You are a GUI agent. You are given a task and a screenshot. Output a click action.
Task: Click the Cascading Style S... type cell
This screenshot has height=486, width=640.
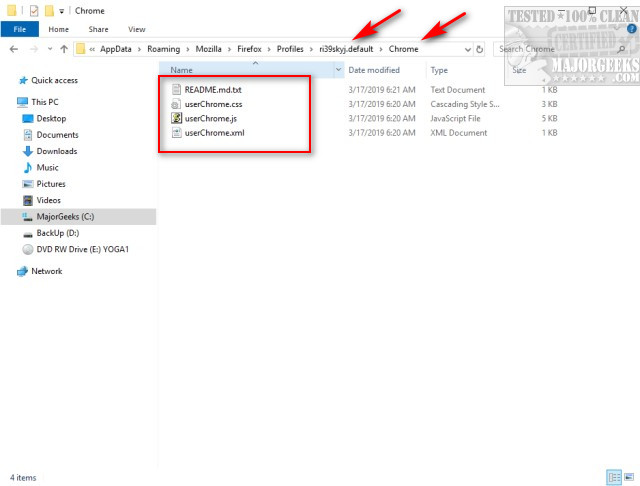click(464, 104)
